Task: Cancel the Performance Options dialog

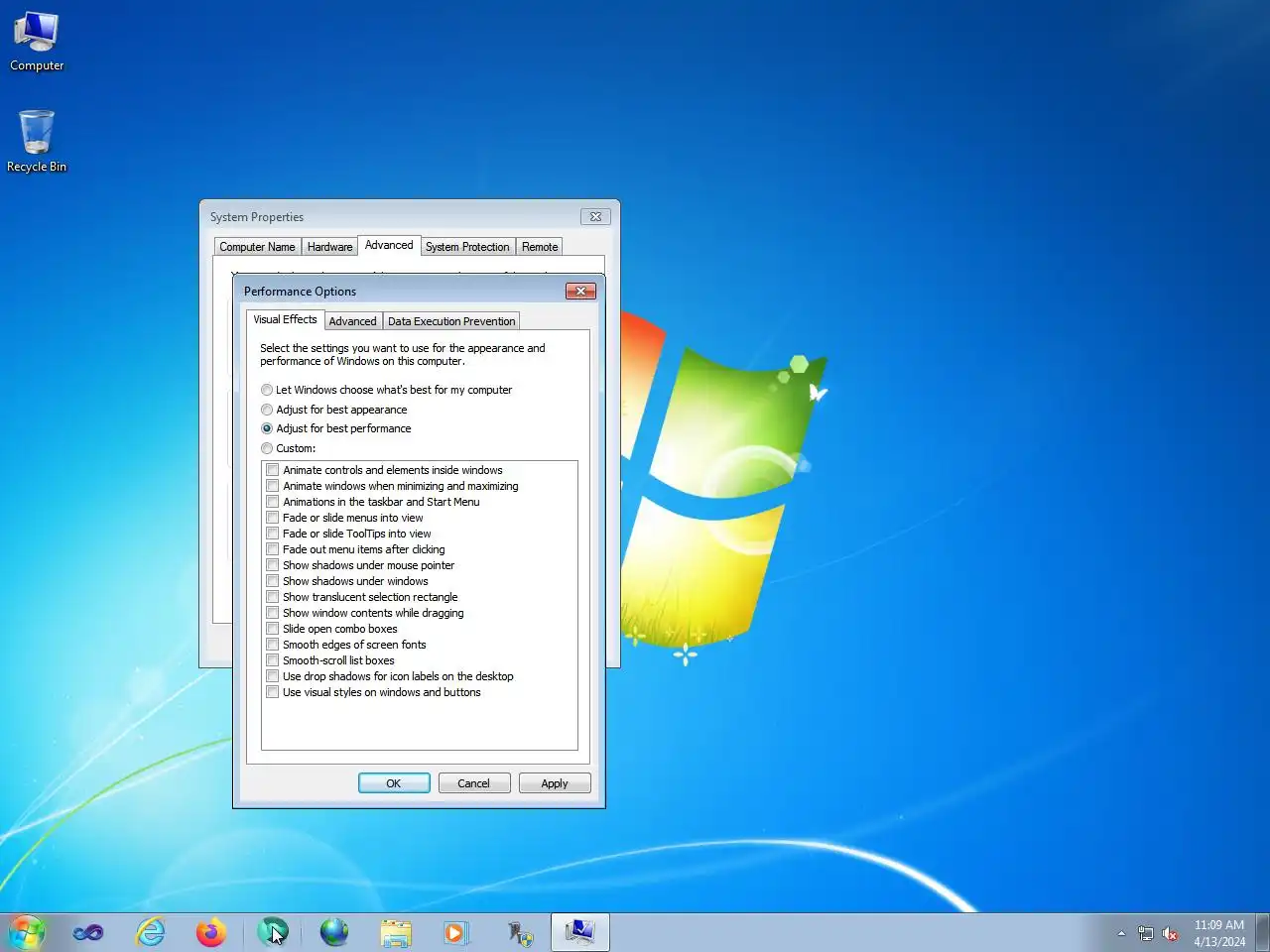Action: pyautogui.click(x=474, y=783)
